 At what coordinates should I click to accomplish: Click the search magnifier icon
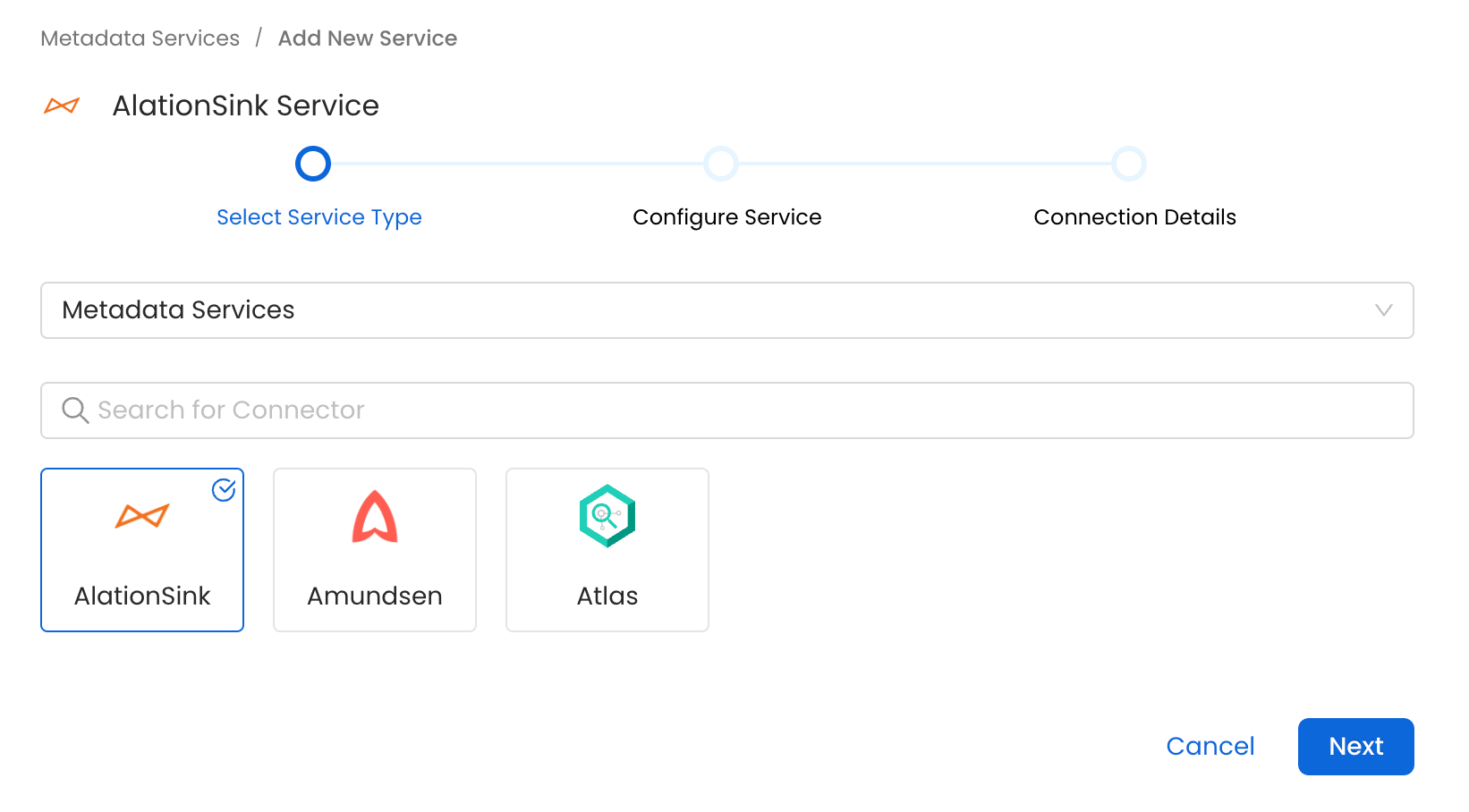(75, 410)
